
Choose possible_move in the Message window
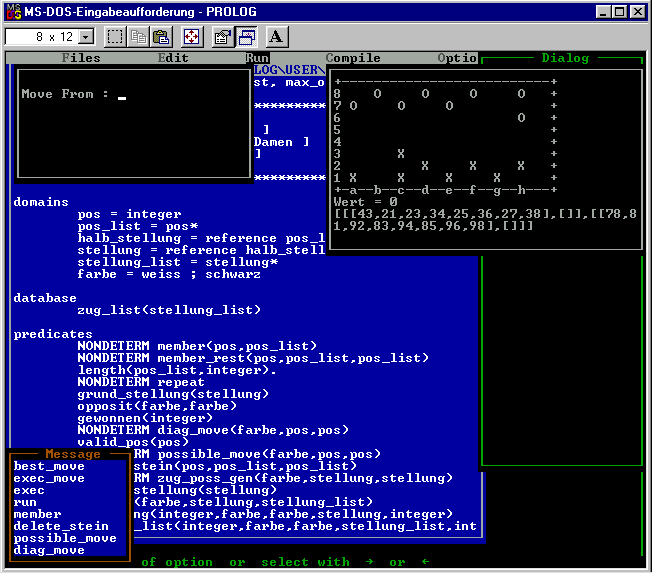pos(65,538)
